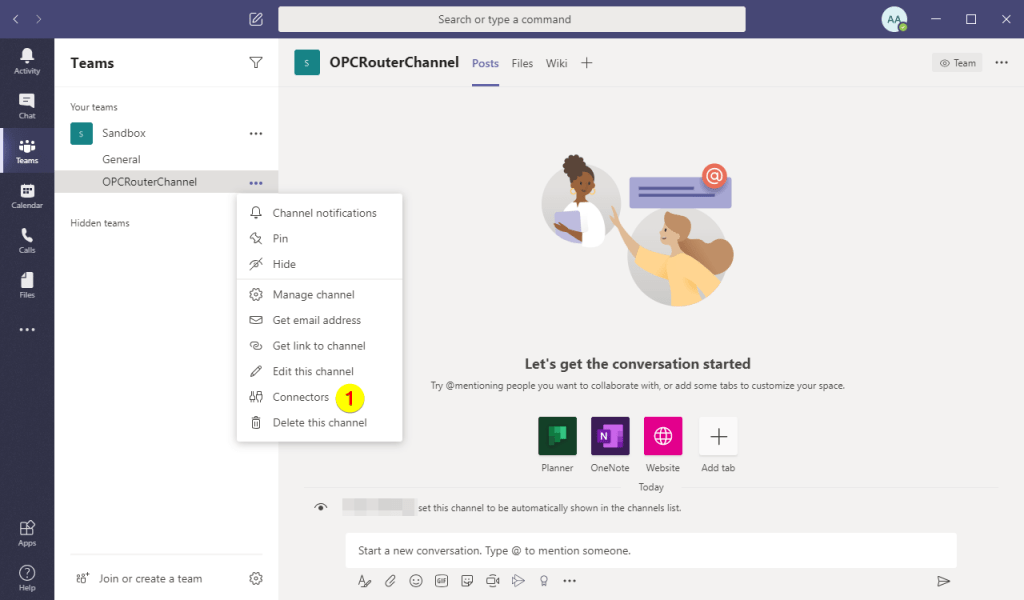1024x600 pixels.
Task: Open the Activity feed
Action: (27, 62)
